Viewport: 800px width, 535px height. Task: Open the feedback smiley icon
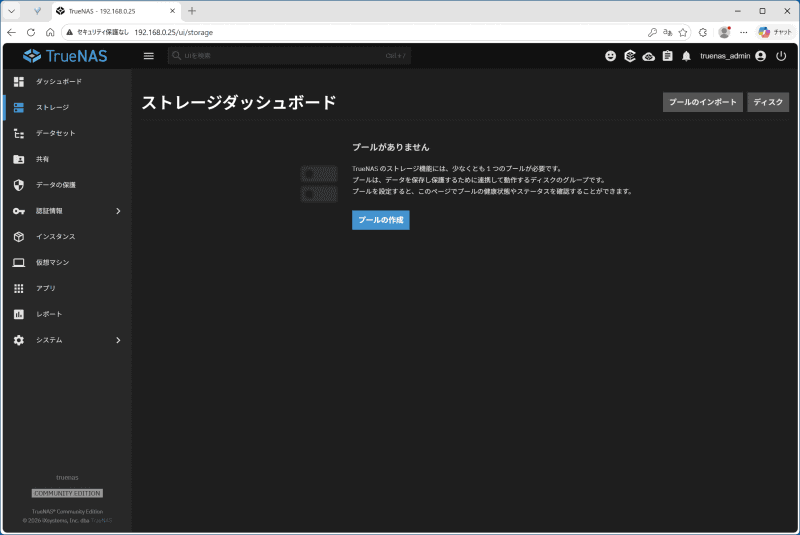(610, 56)
